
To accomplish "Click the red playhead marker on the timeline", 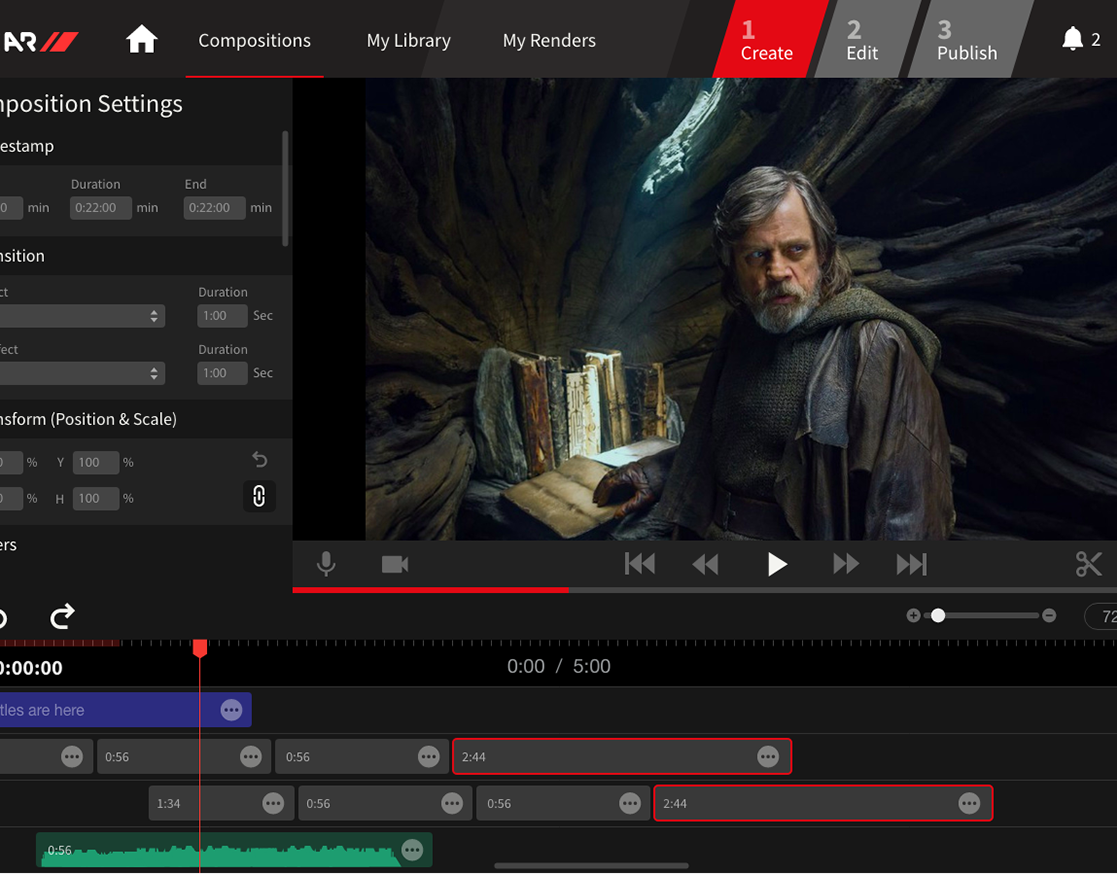I will coord(200,647).
